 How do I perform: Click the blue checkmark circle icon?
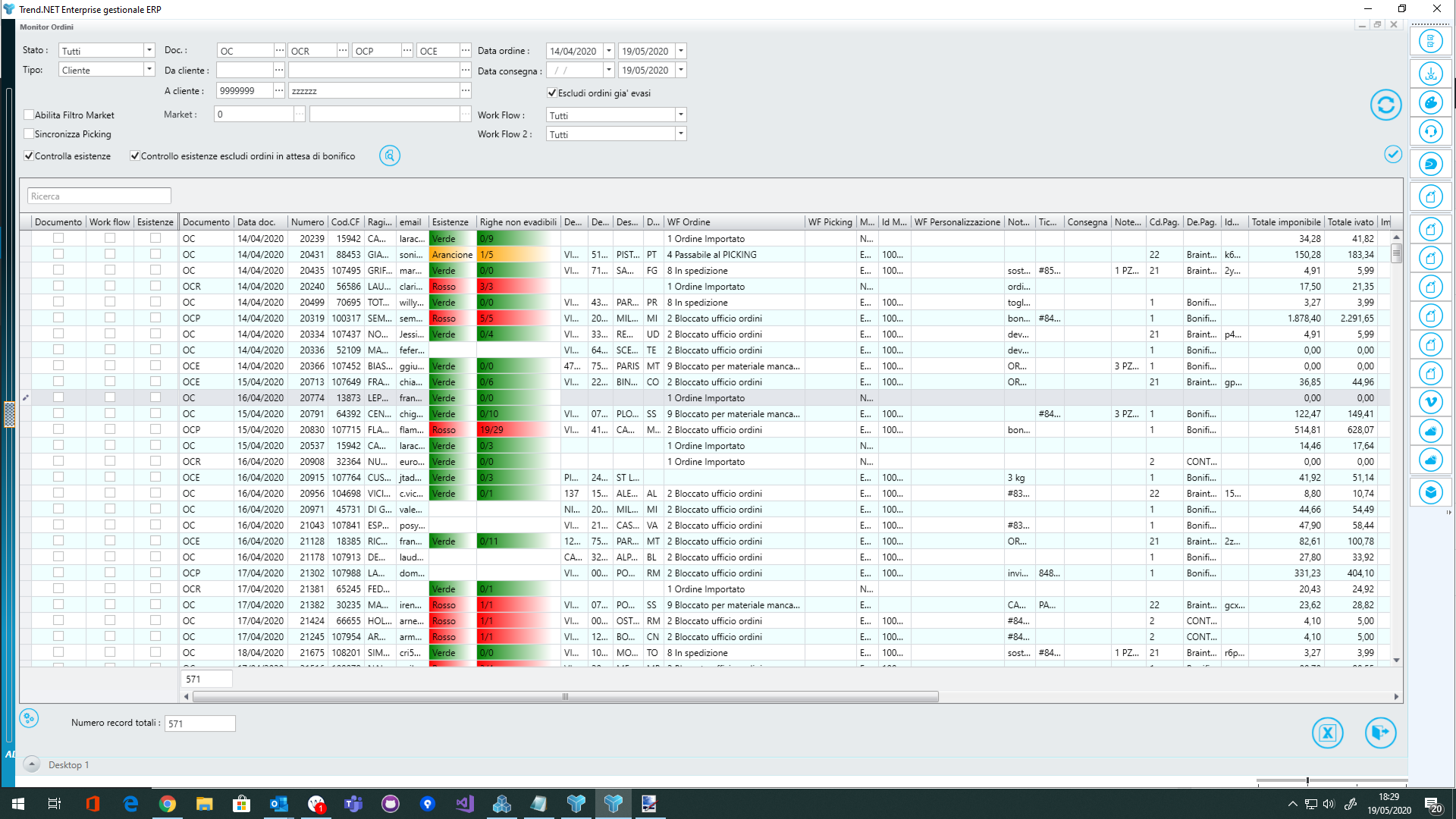point(1393,154)
